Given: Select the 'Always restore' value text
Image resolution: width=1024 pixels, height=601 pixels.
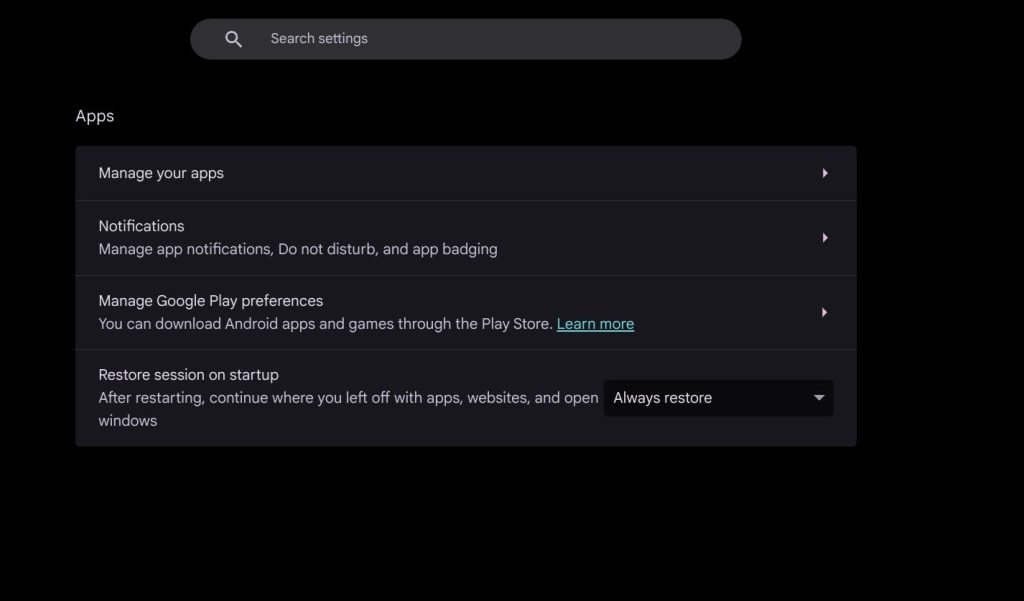Looking at the screenshot, I should click(662, 398).
